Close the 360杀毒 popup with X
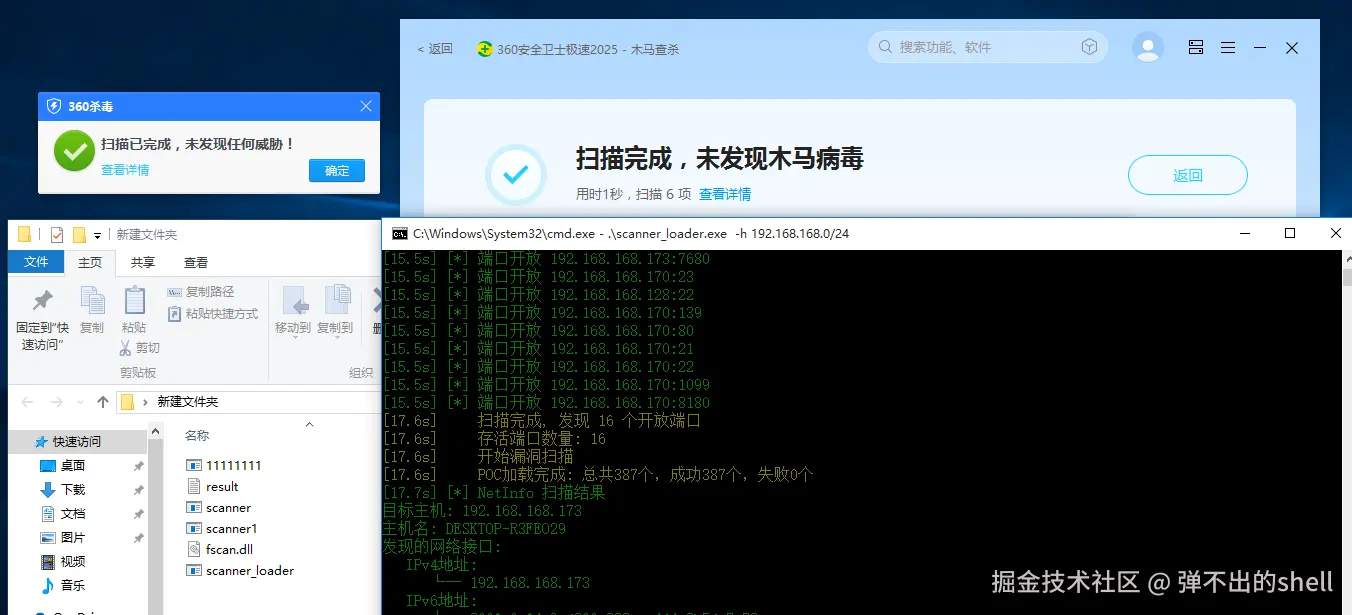This screenshot has width=1352, height=615. point(365,106)
